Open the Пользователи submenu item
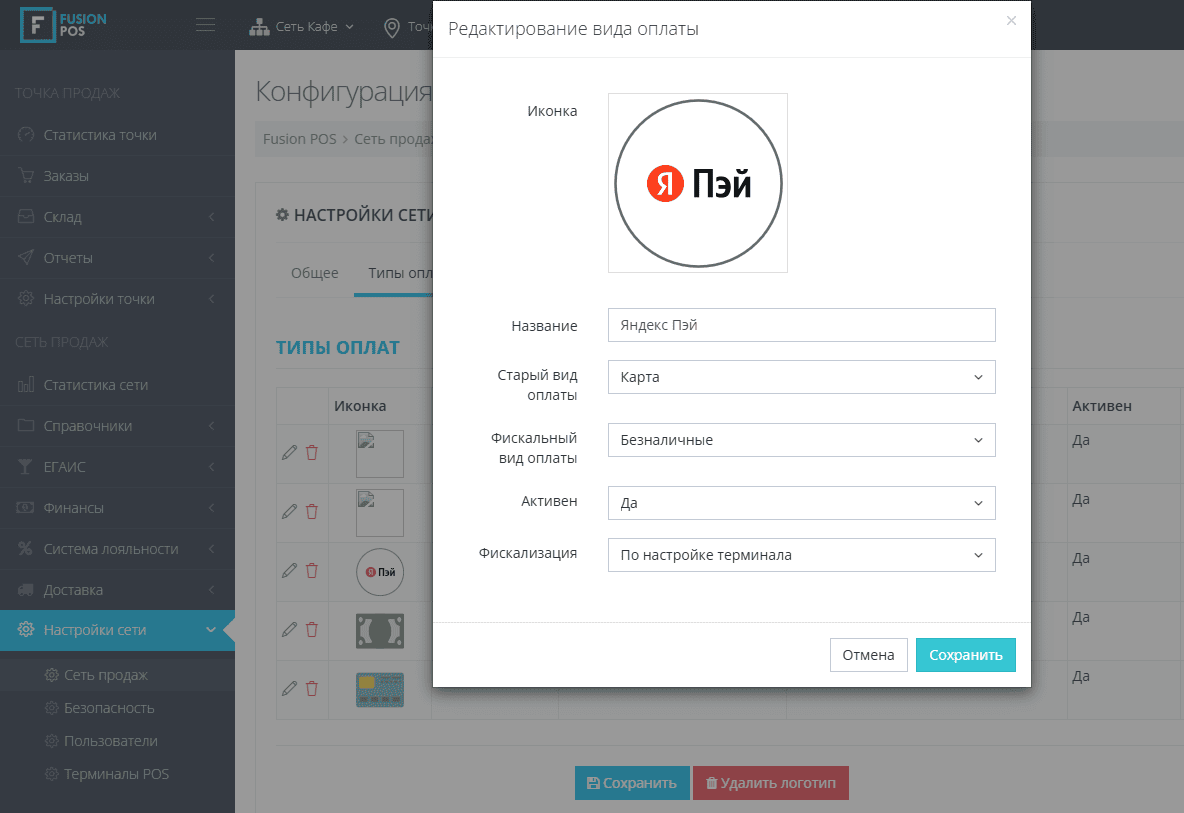This screenshot has height=813, width=1184. (x=117, y=741)
